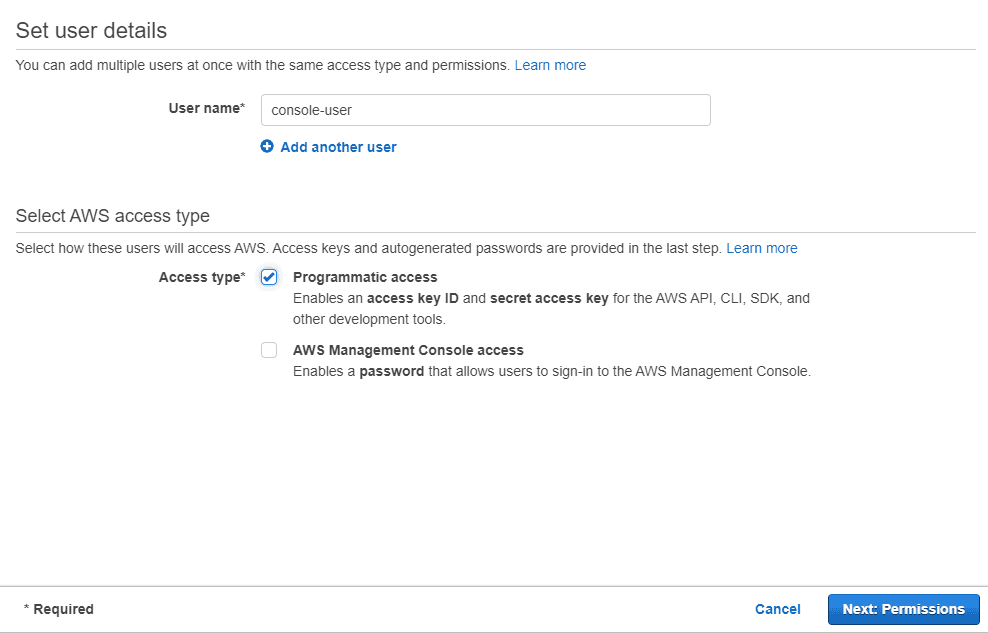Open Learn more link under Set user details
Image resolution: width=988 pixels, height=633 pixels.
[550, 66]
